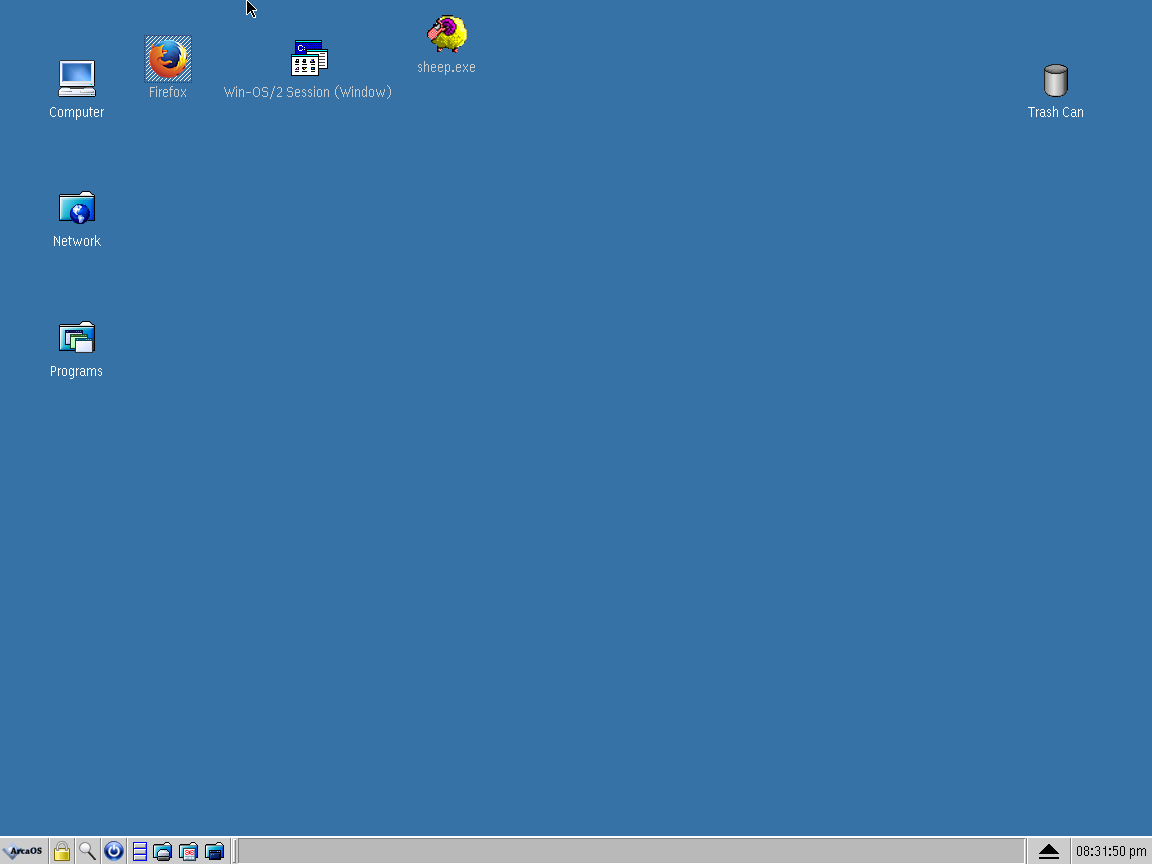This screenshot has width=1152, height=864.
Task: Click the magnifying glass search icon
Action: coord(88,851)
